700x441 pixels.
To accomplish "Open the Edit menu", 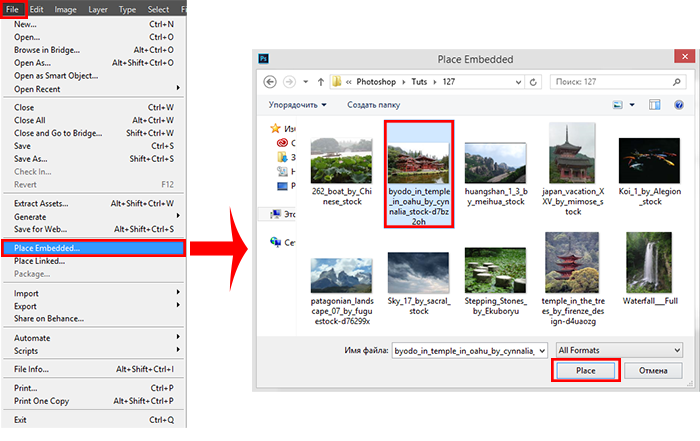I will (37, 9).
